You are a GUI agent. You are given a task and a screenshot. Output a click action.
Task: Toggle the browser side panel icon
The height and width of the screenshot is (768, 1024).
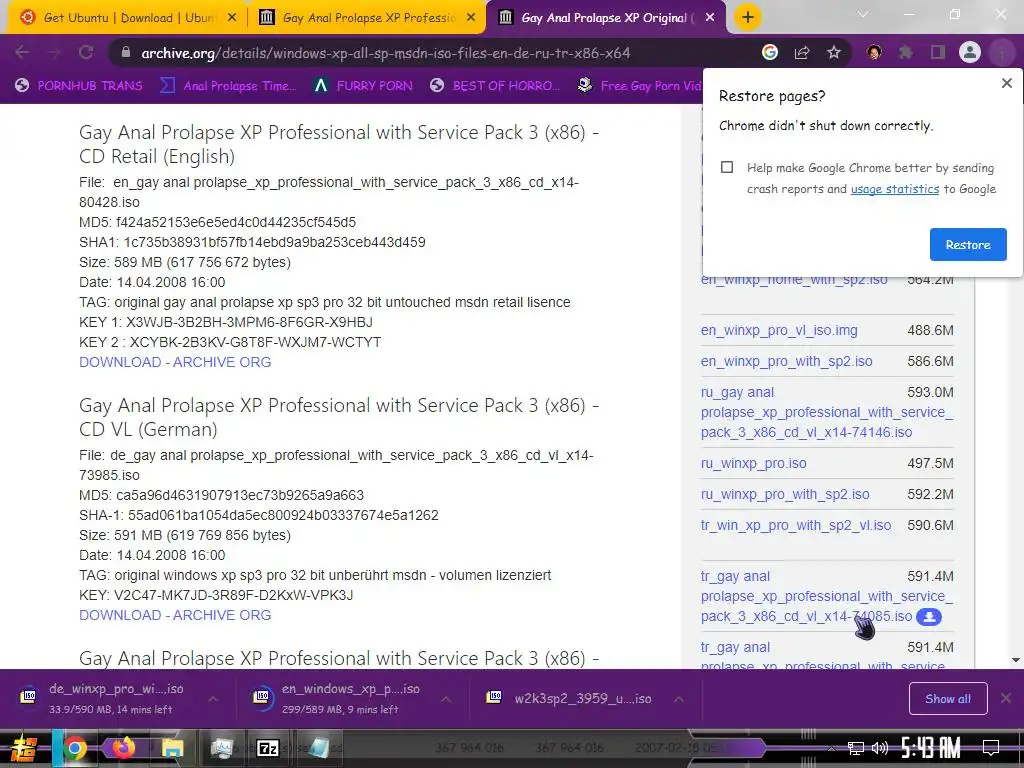[938, 53]
